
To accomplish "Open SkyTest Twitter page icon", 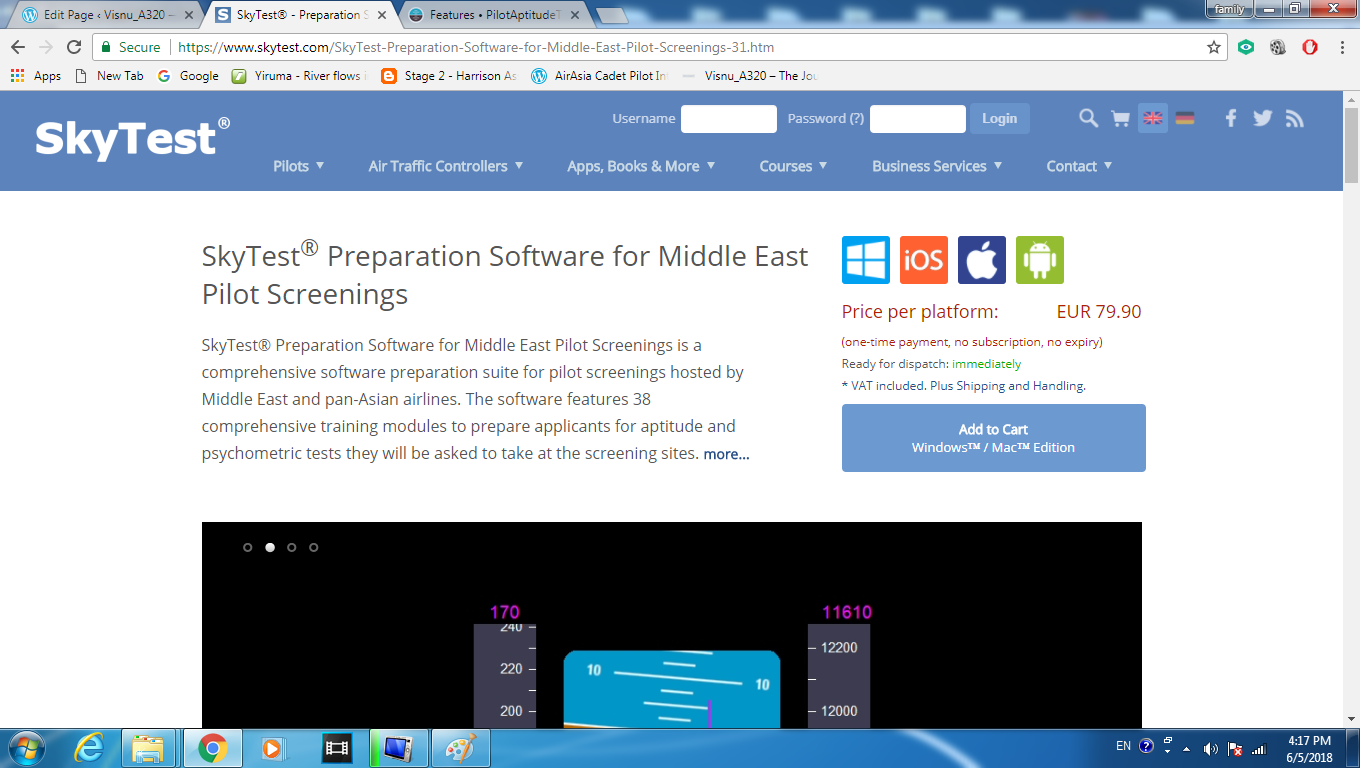I will pos(1263,118).
